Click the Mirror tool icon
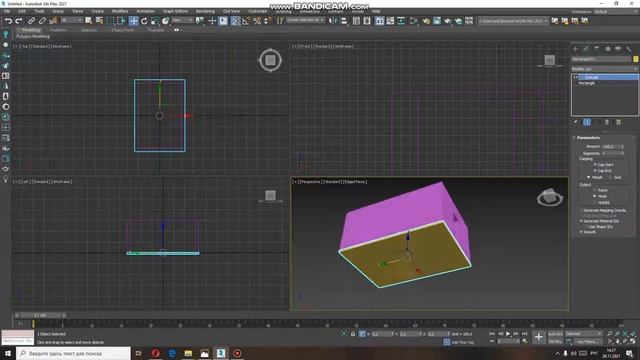The height and width of the screenshot is (360, 640). coord(333,20)
